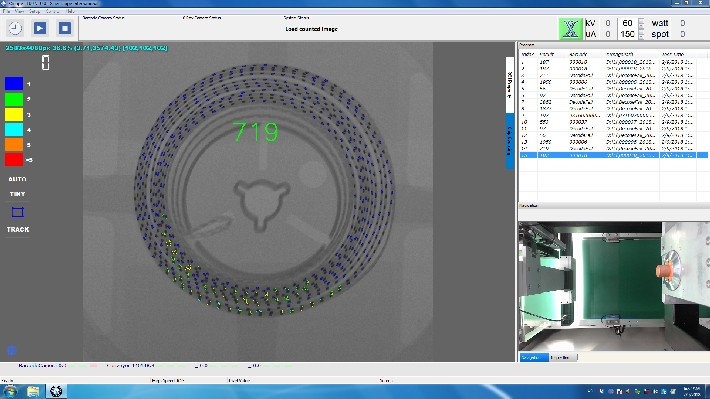Image resolution: width=710 pixels, height=399 pixels.
Task: Toggle AUTO counting mode
Action: pos(17,179)
